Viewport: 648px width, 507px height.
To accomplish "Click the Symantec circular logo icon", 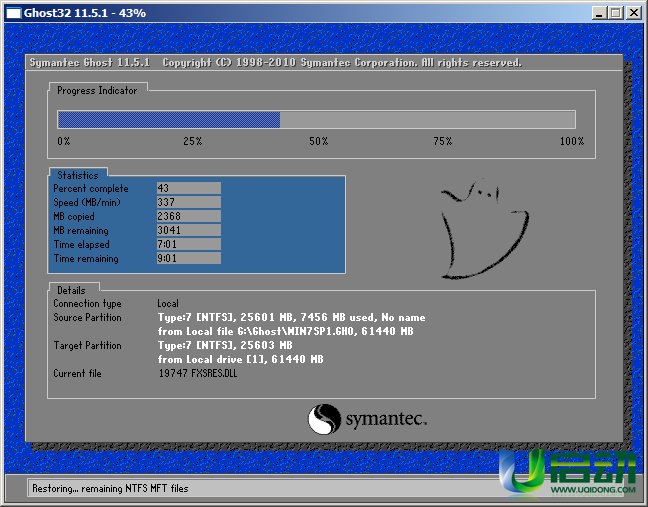I will [325, 418].
